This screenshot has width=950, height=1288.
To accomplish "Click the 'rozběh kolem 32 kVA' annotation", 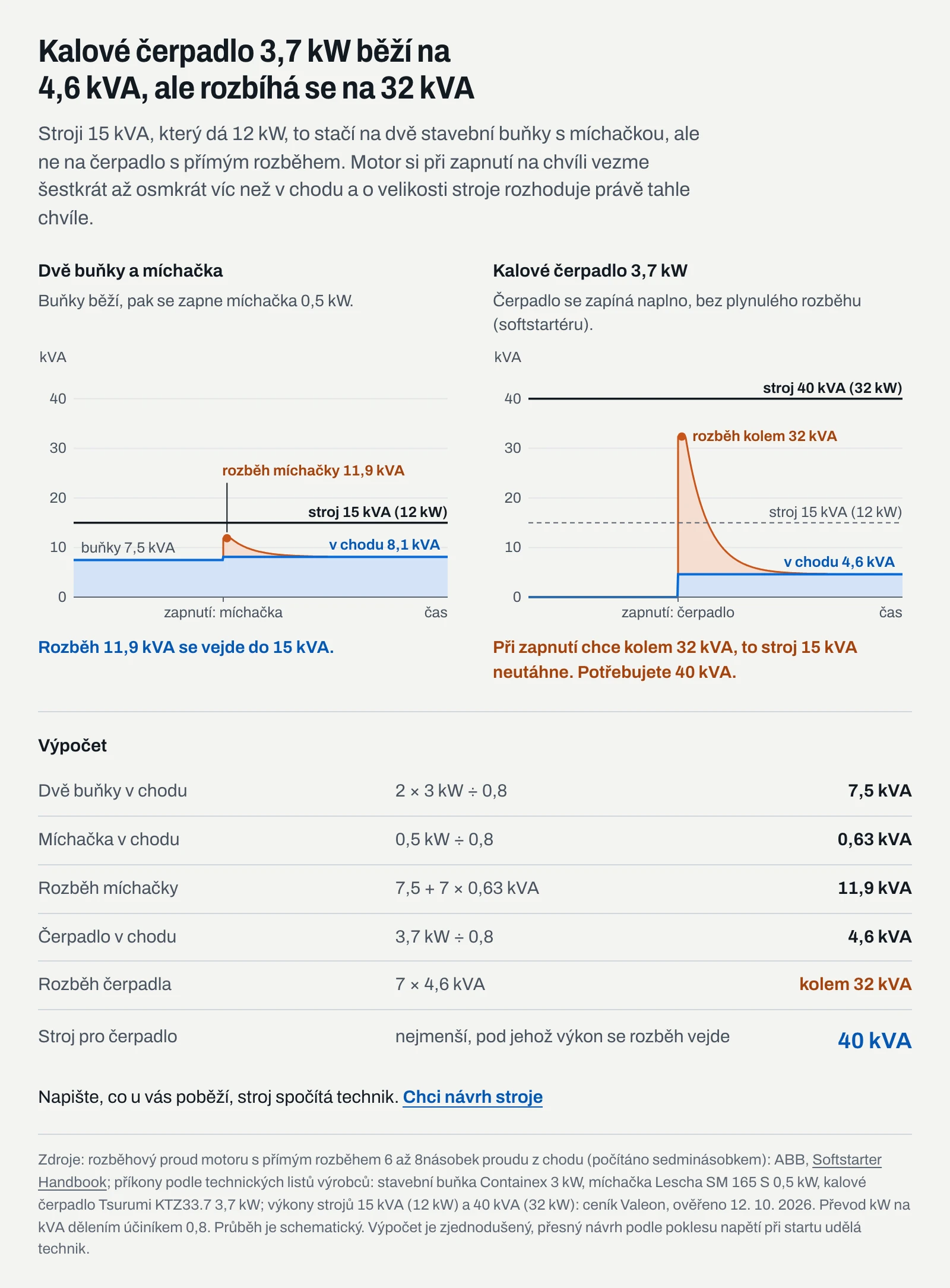I will pyautogui.click(x=765, y=436).
